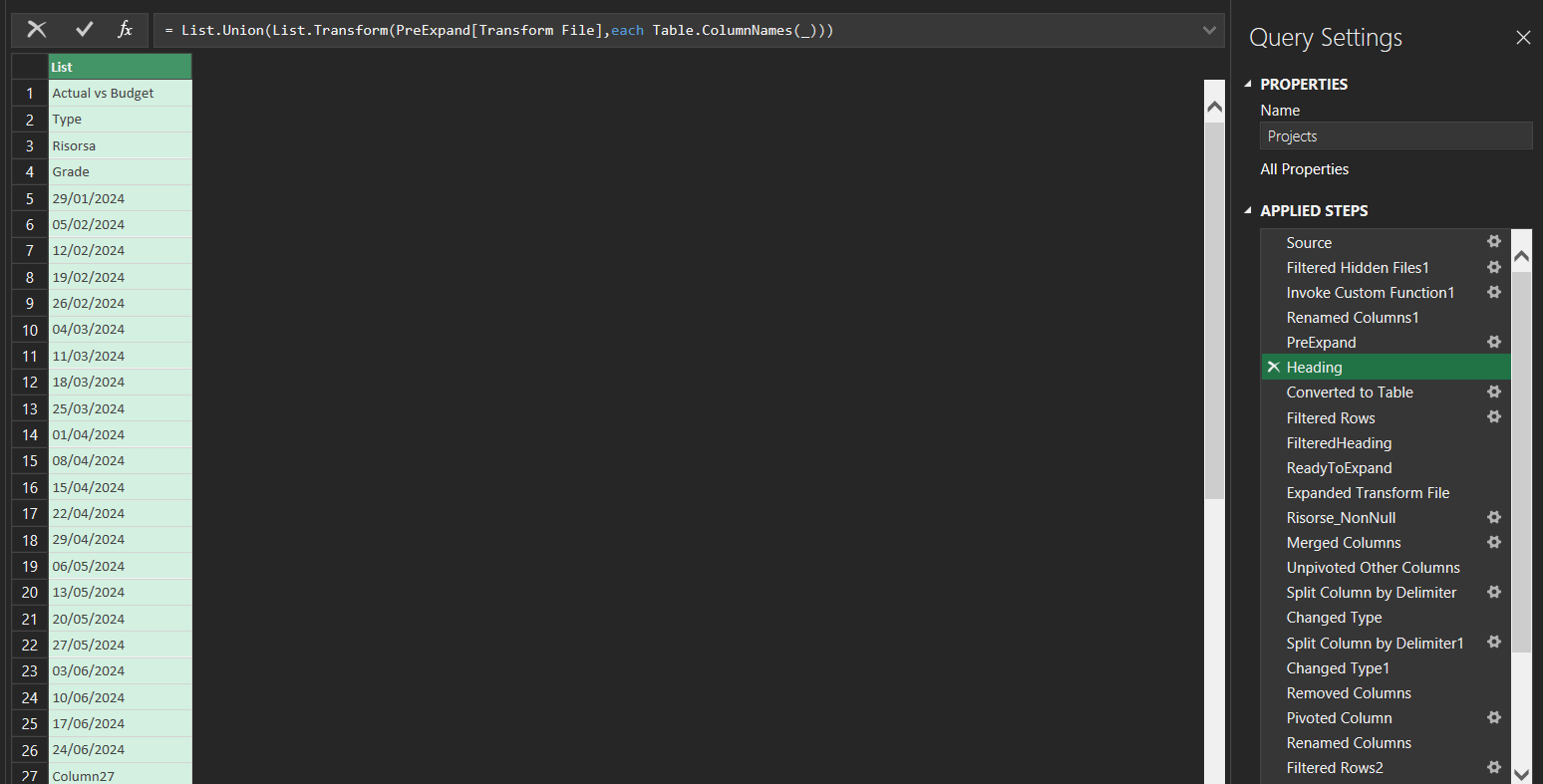This screenshot has width=1543, height=784.
Task: Click the Applied Steps scrollbar down arrow
Action: [x=1521, y=773]
